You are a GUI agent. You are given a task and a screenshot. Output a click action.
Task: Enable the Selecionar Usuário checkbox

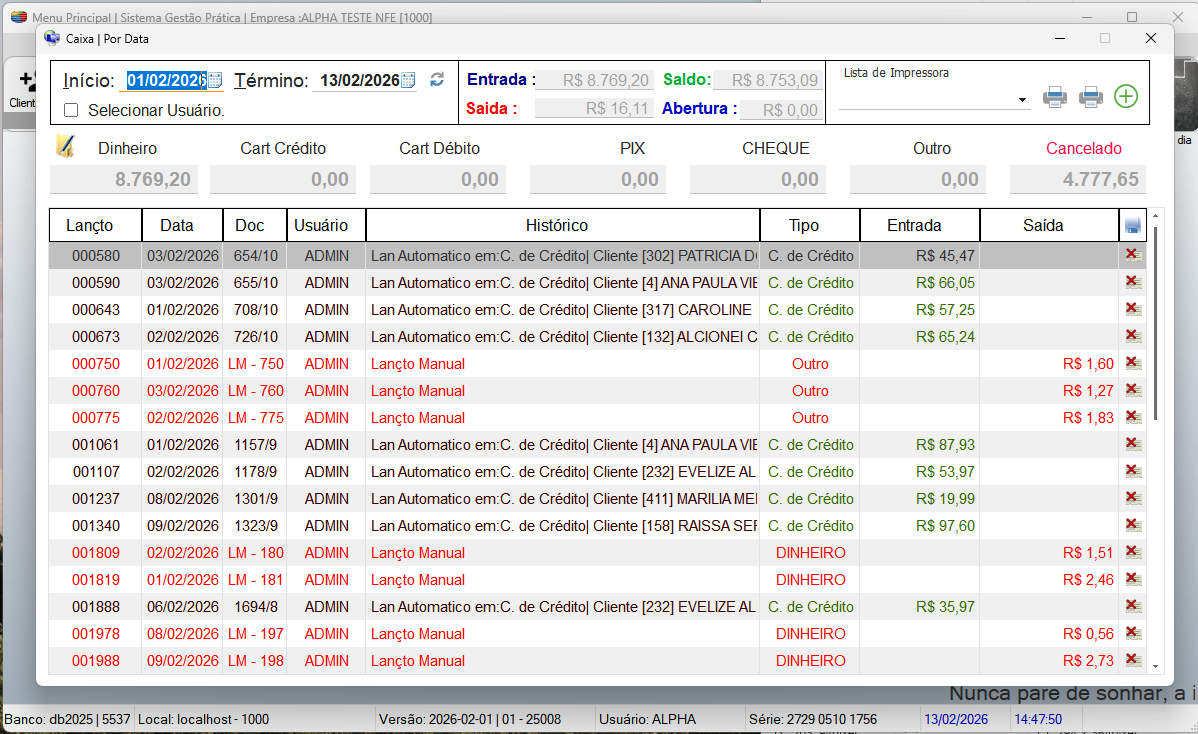pyautogui.click(x=71, y=110)
